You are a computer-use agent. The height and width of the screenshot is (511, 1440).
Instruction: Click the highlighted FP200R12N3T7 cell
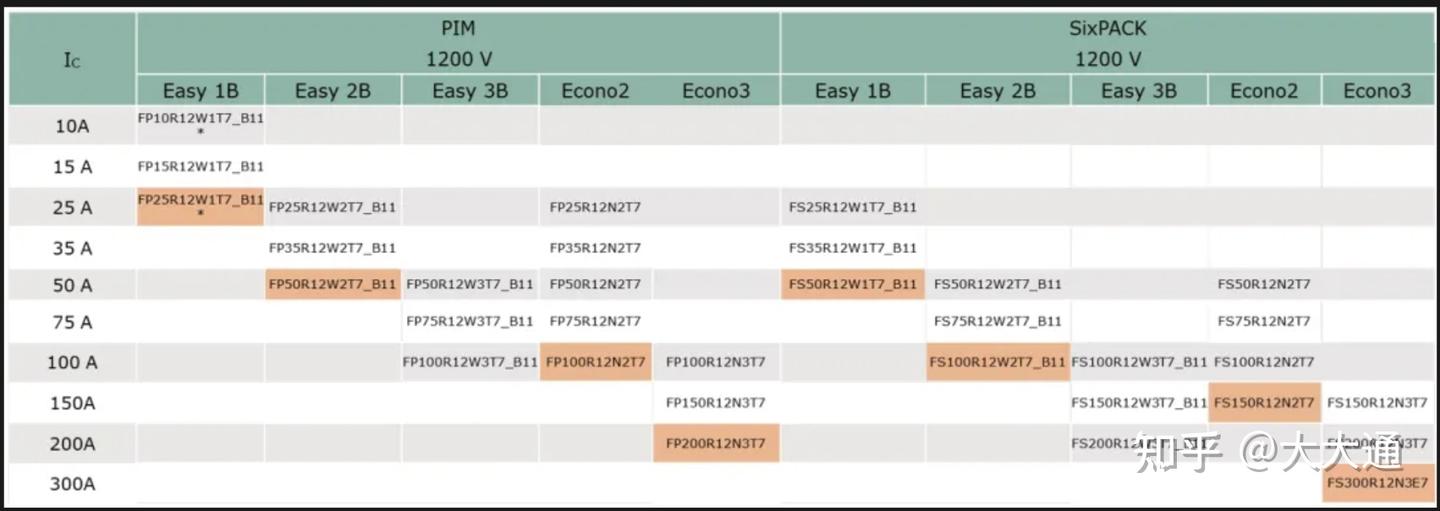(x=716, y=443)
